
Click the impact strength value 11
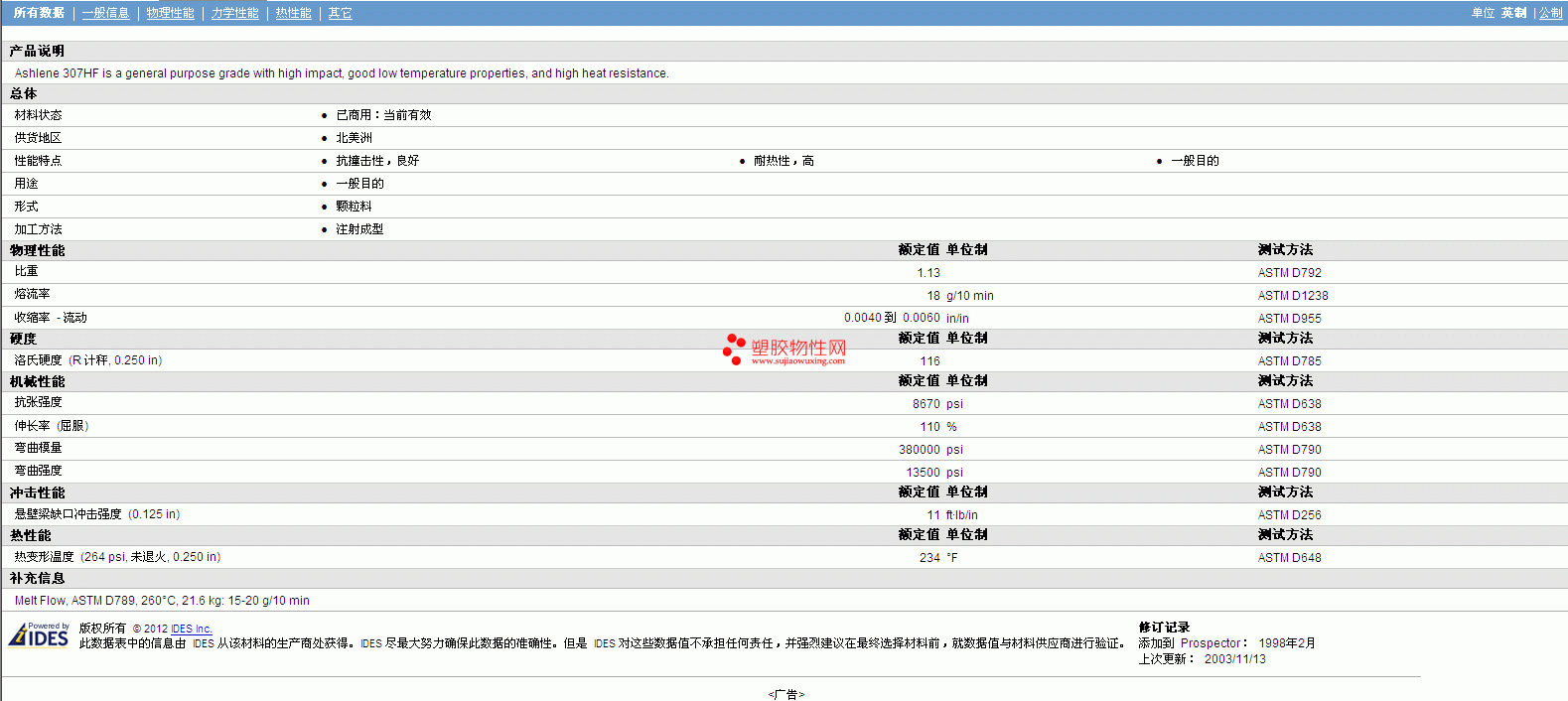pyautogui.click(x=933, y=515)
